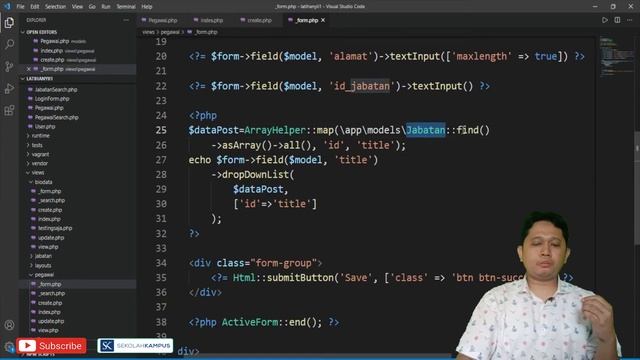
Task: Open the Terminal menu
Action: click(x=126, y=7)
